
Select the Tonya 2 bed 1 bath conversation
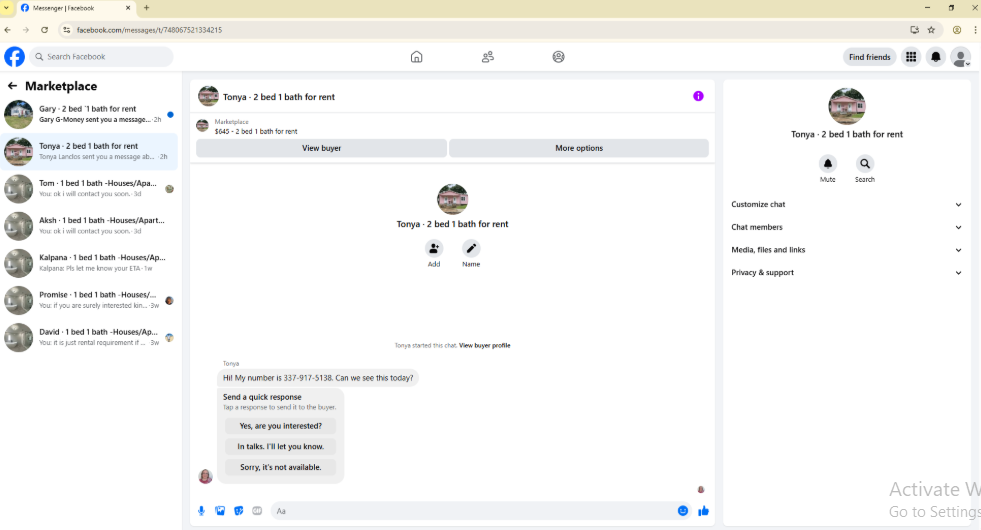(x=90, y=151)
